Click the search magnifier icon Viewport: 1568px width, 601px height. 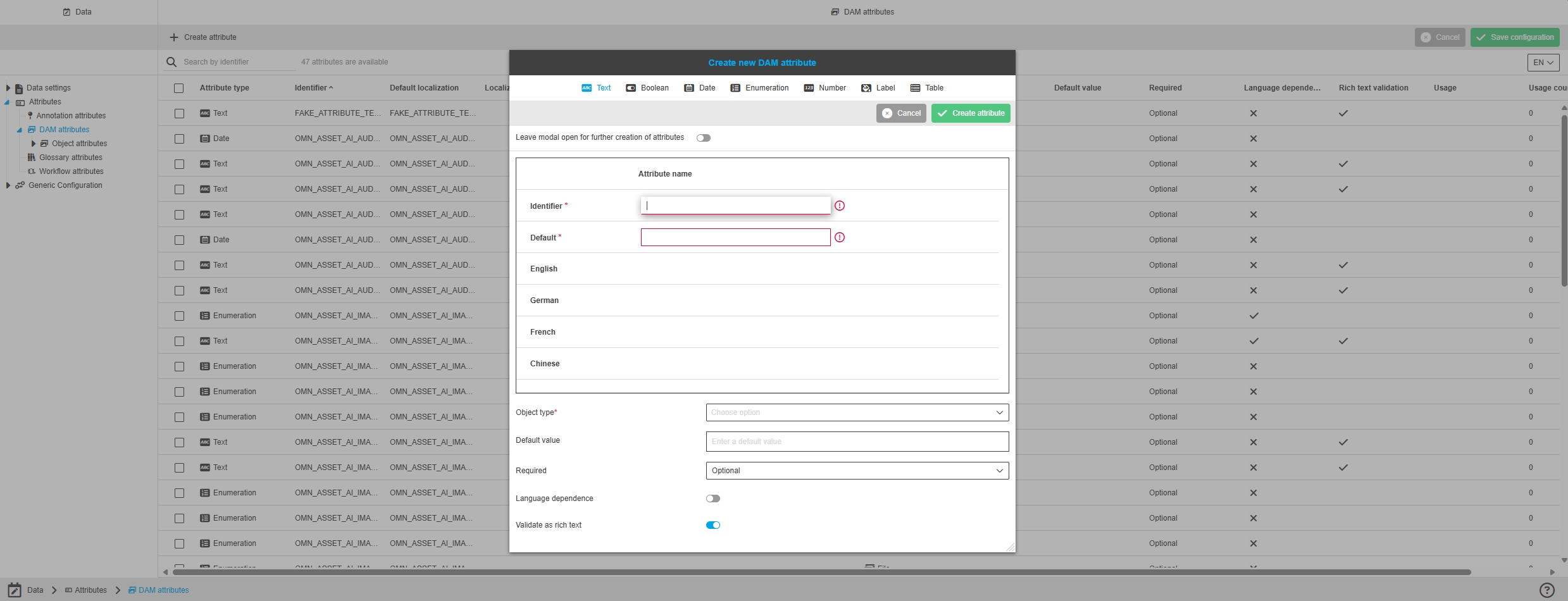point(171,62)
